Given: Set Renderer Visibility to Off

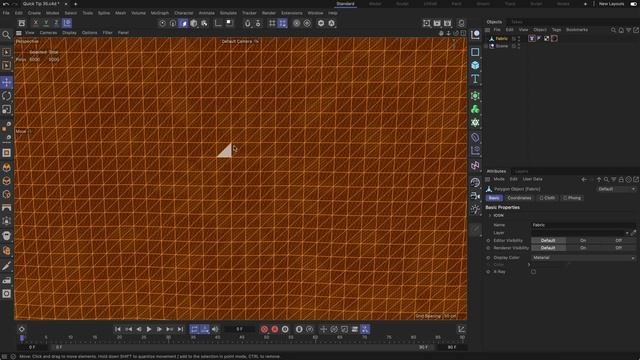Looking at the screenshot, I should 618,248.
